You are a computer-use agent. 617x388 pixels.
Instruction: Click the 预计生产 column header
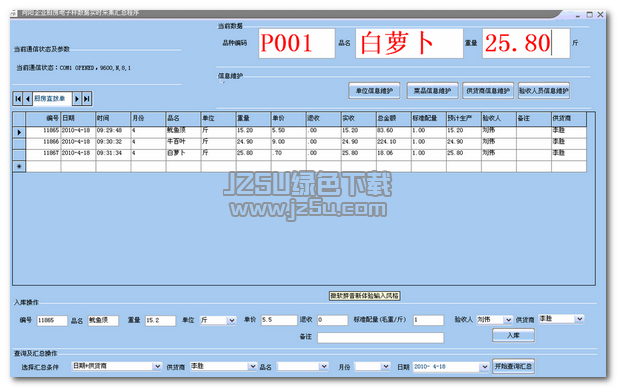[464, 118]
